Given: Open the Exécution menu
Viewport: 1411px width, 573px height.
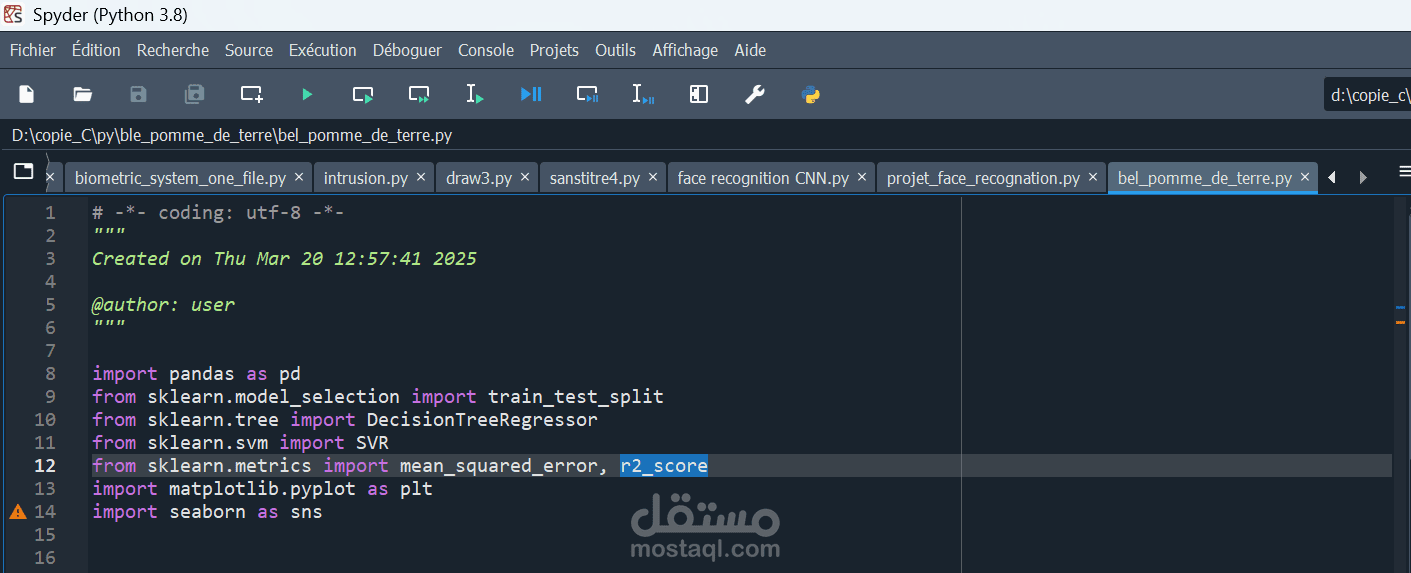Looking at the screenshot, I should click(x=322, y=50).
